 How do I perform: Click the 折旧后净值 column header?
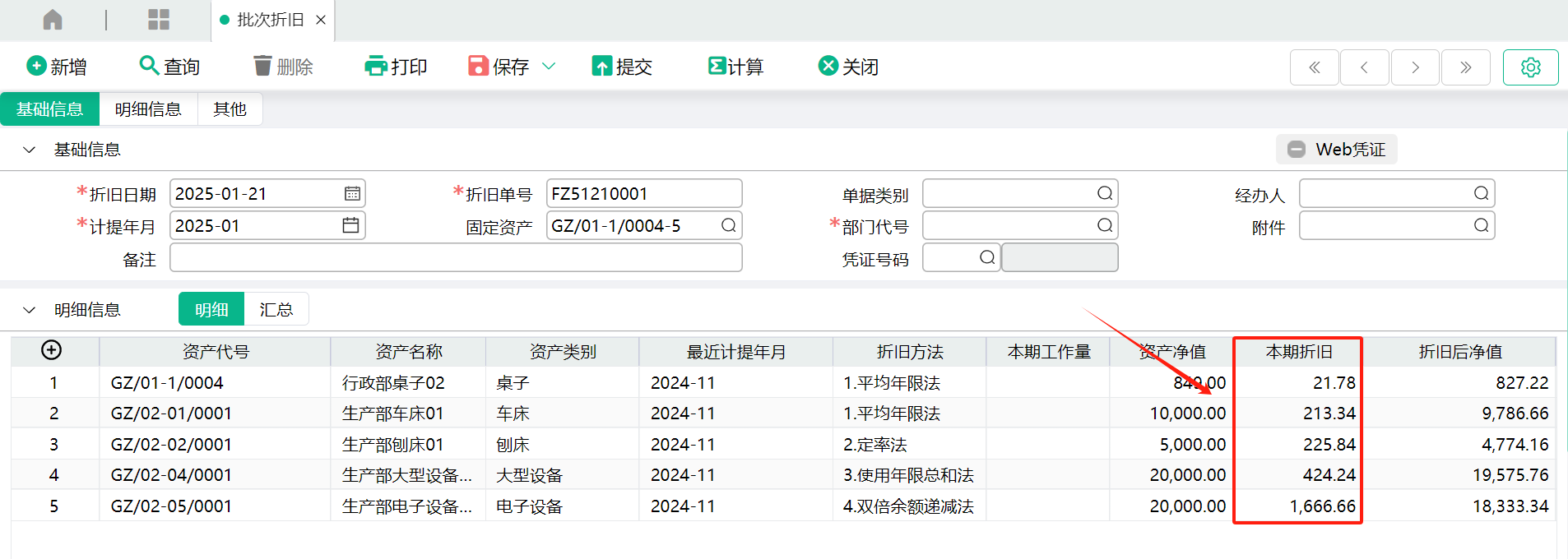1460,352
